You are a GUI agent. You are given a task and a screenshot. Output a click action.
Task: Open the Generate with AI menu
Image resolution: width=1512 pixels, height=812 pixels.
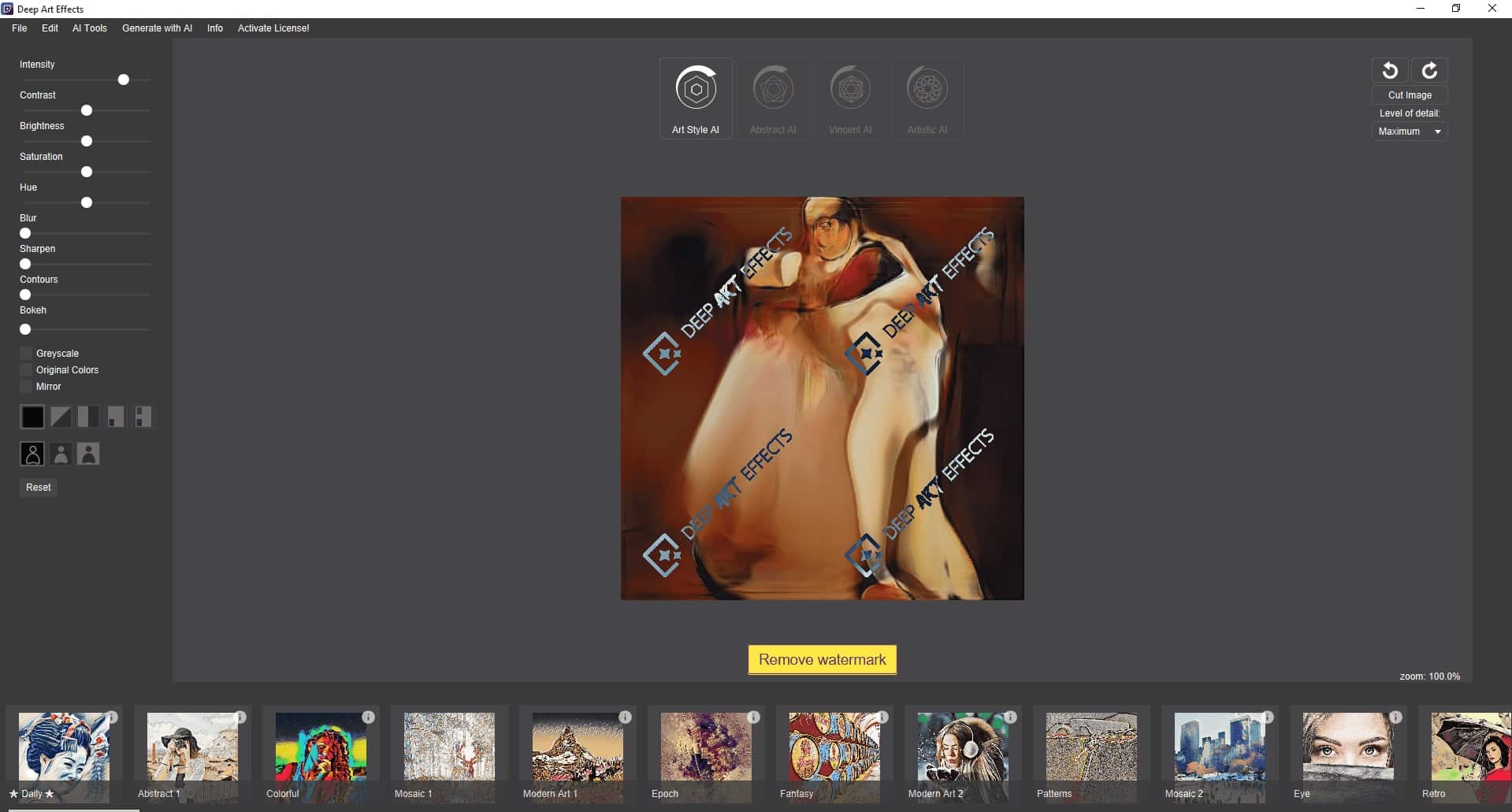pos(157,28)
